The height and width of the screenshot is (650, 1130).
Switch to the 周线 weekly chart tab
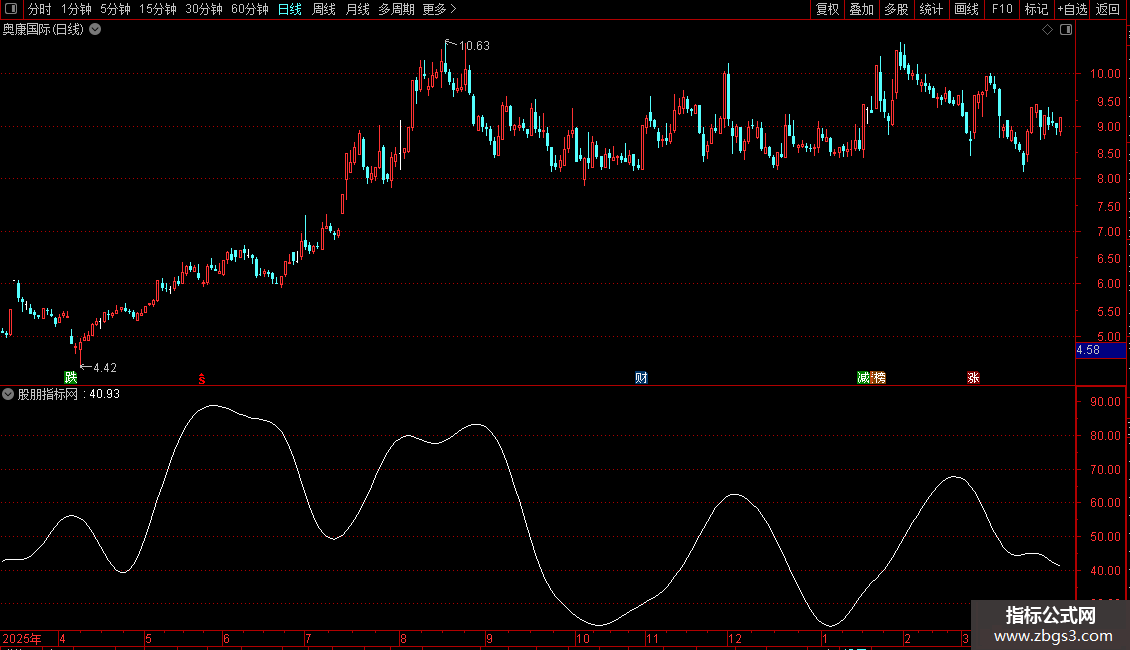point(324,9)
